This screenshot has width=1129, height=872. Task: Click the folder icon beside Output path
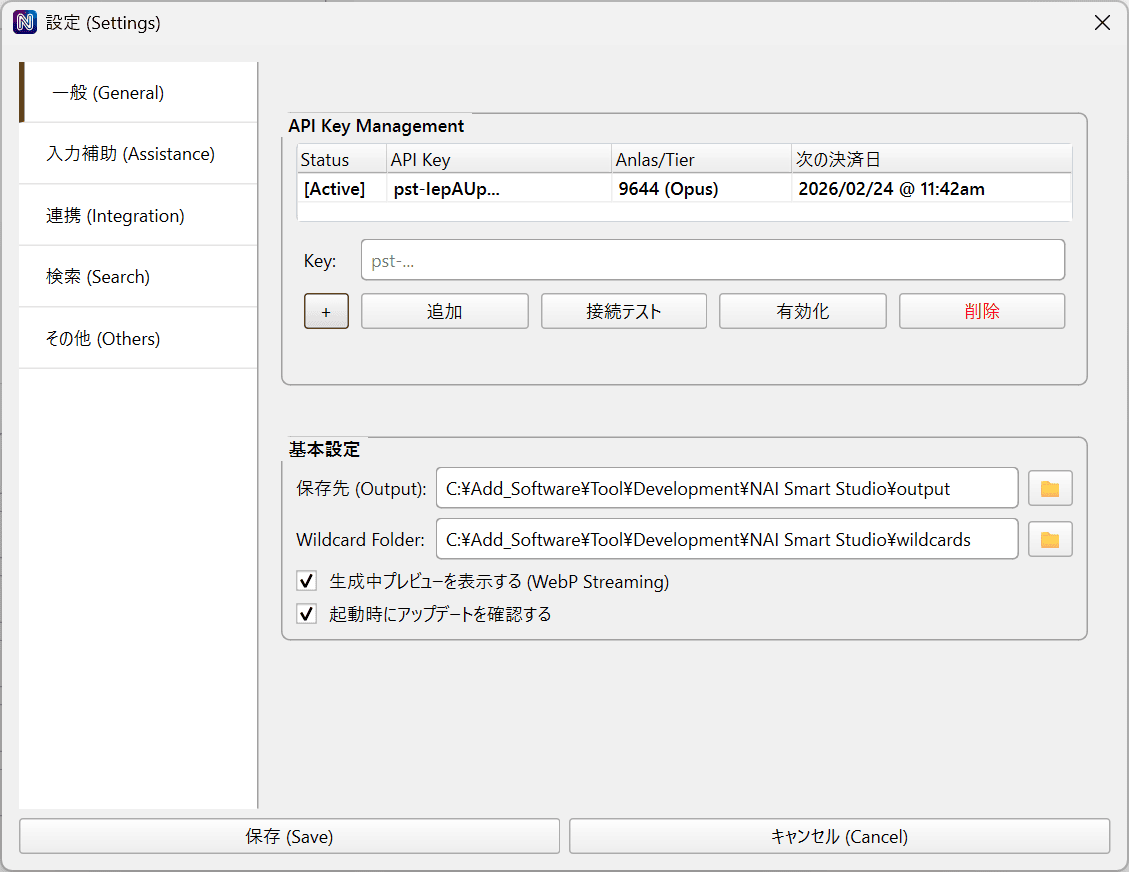tap(1050, 489)
